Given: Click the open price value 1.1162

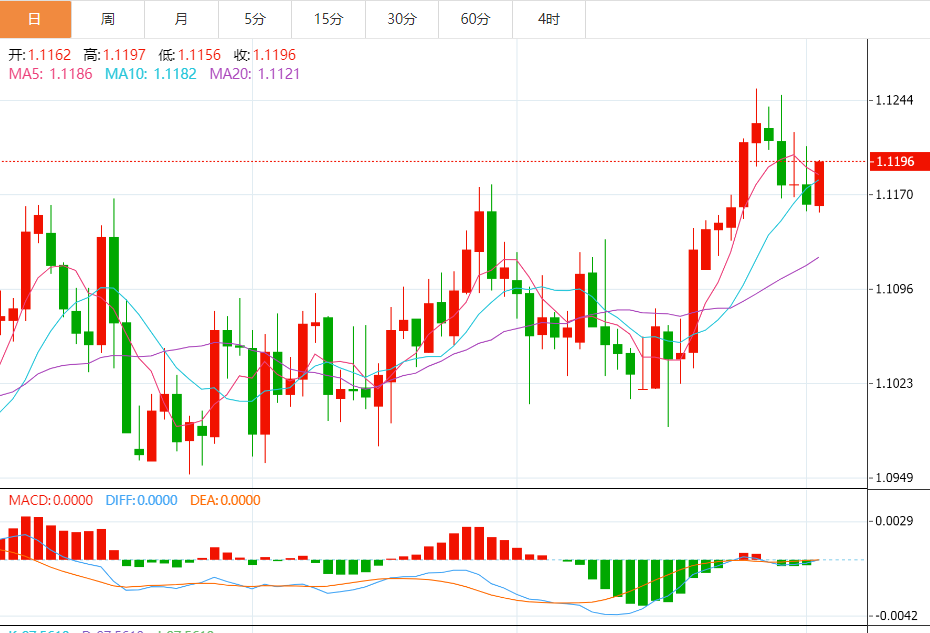Looking at the screenshot, I should 49,55.
